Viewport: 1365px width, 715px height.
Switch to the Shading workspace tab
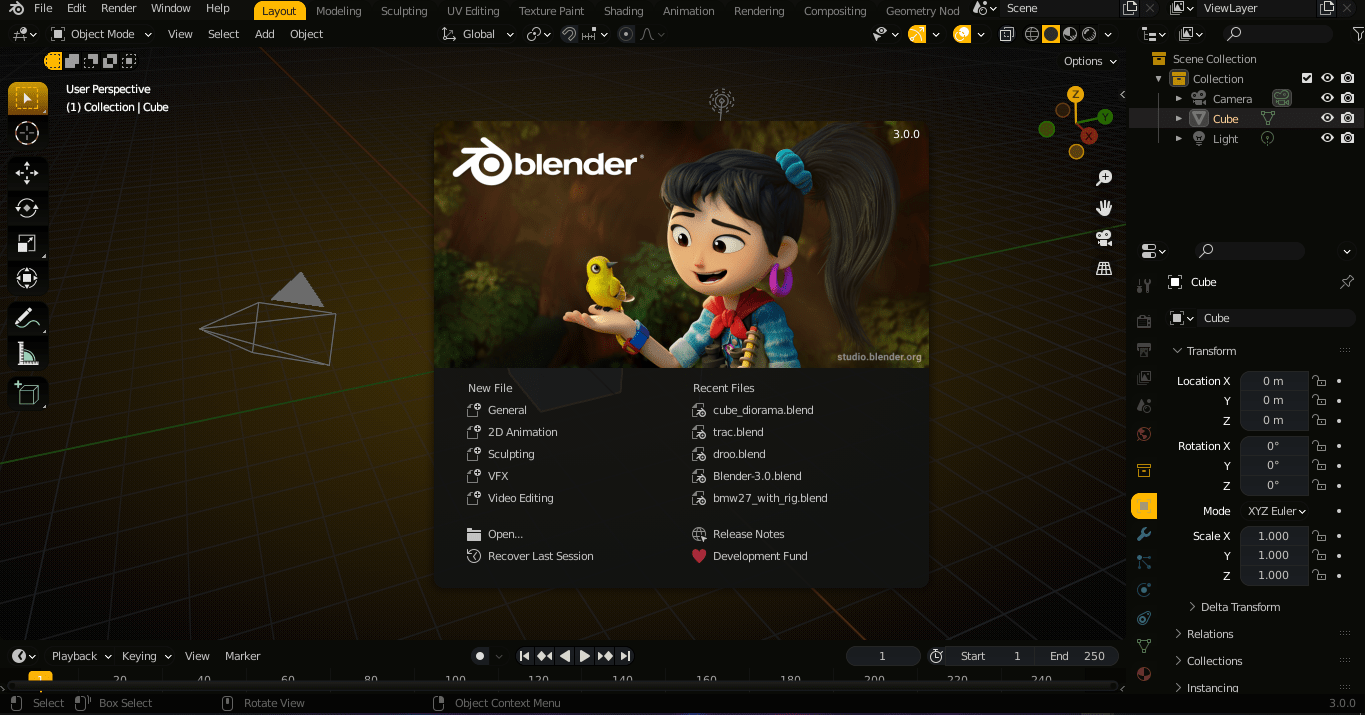click(x=623, y=11)
